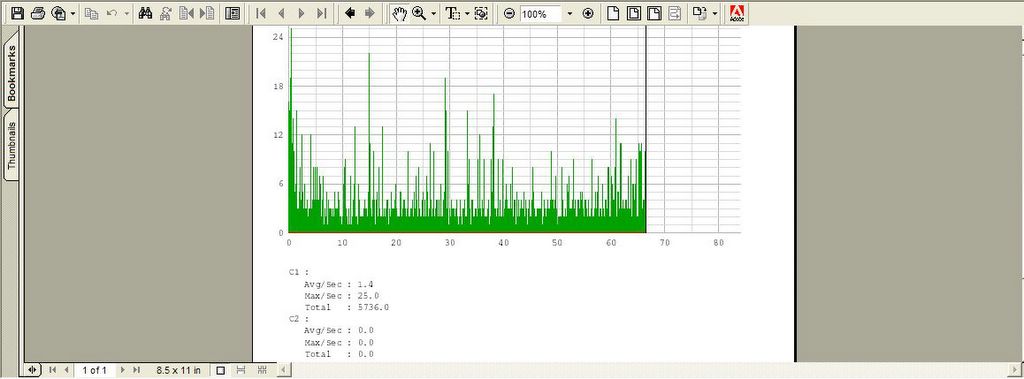Set Fit in Window page view
Image resolution: width=1024 pixels, height=379 pixels.
coord(633,13)
